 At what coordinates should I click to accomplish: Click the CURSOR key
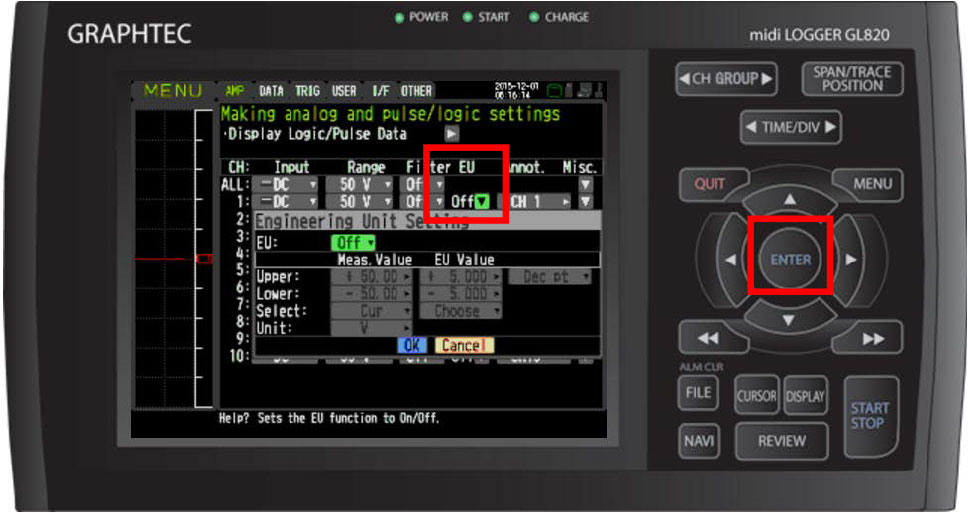coord(756,395)
